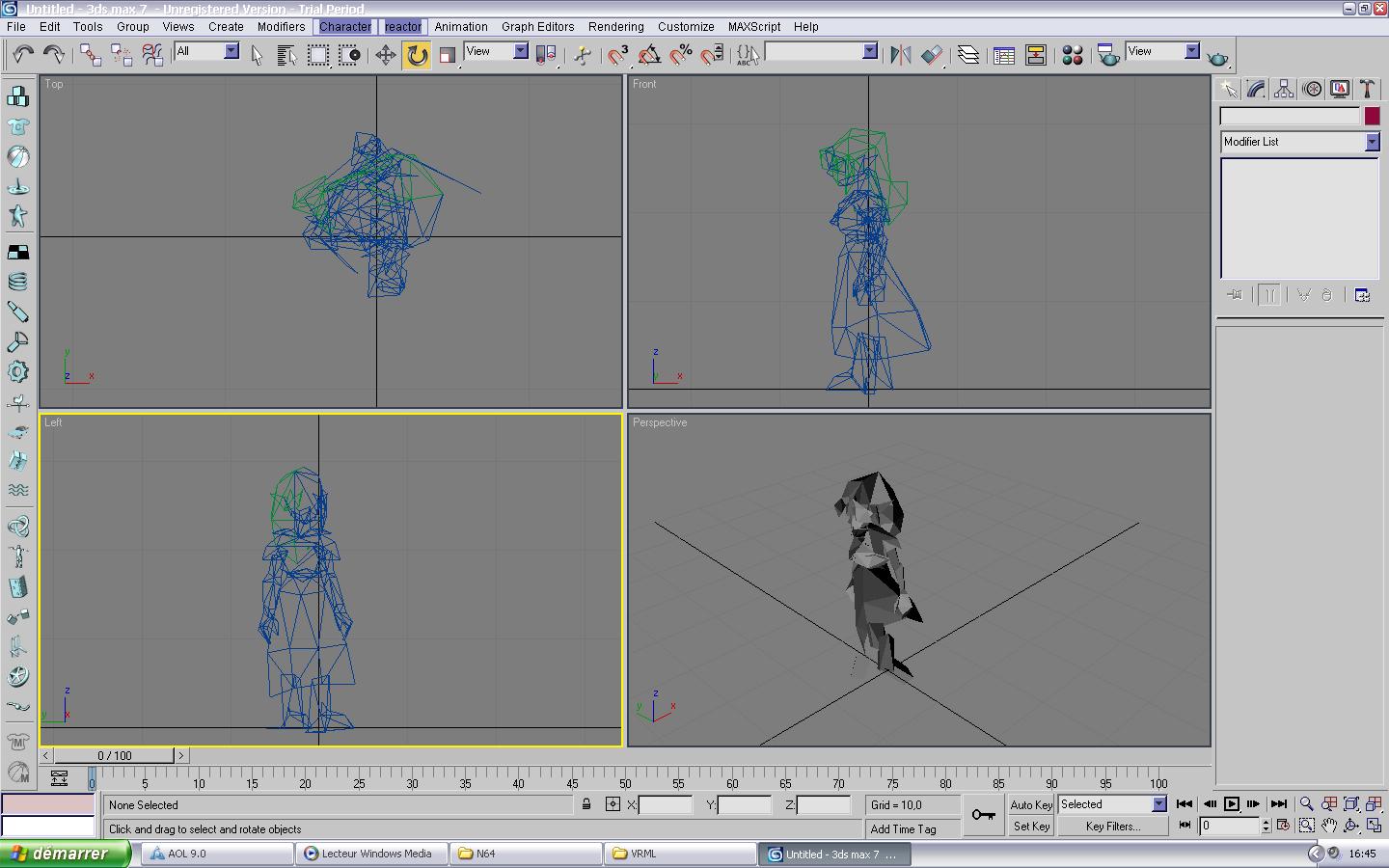Click the Pan View hand icon
Screen dimensions: 1389x868
(x=1328, y=826)
